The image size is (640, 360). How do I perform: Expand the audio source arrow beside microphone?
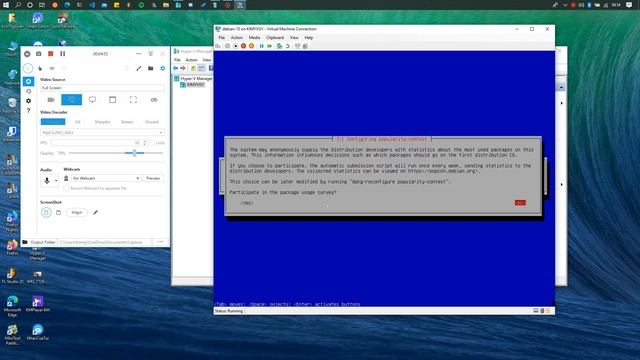click(56, 180)
